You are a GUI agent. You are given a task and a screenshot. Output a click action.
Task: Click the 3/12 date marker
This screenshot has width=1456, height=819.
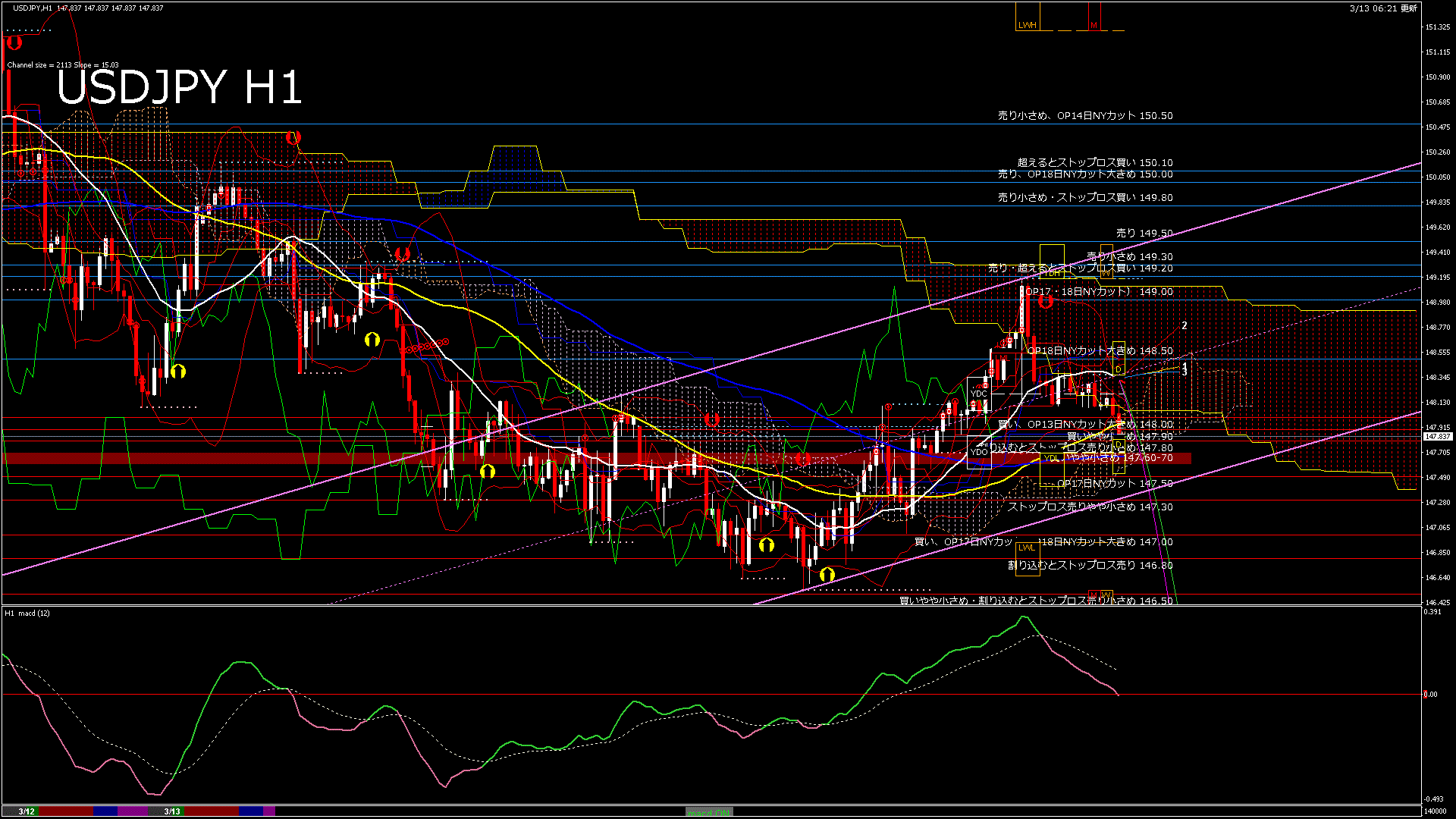click(27, 811)
